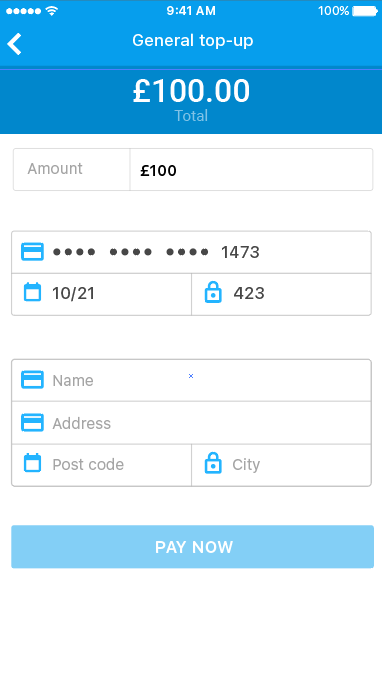Select the City input field
The height and width of the screenshot is (682, 382).
(x=281, y=465)
